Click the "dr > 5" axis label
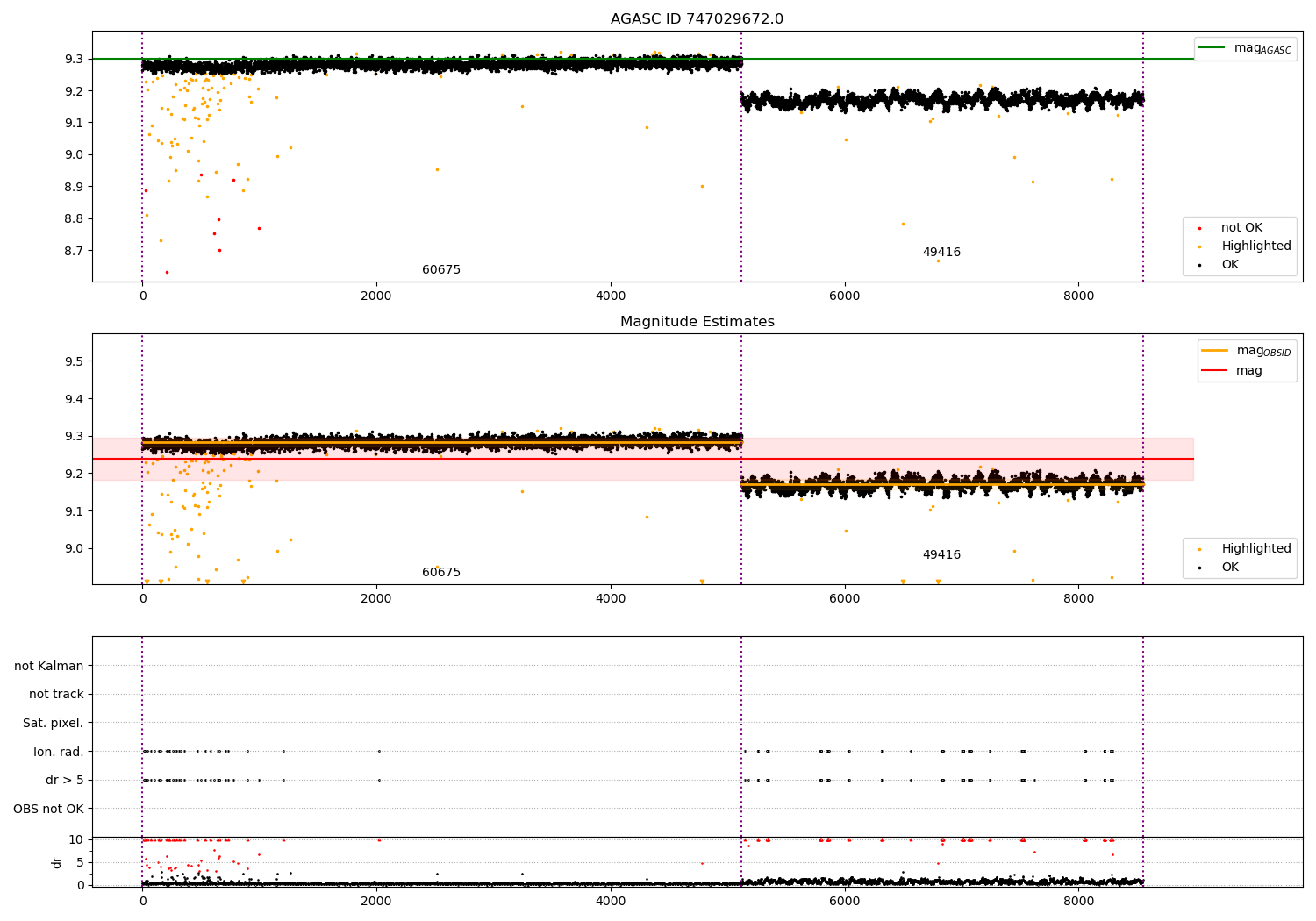Screen dimensions: 1316x921 [x=65, y=781]
